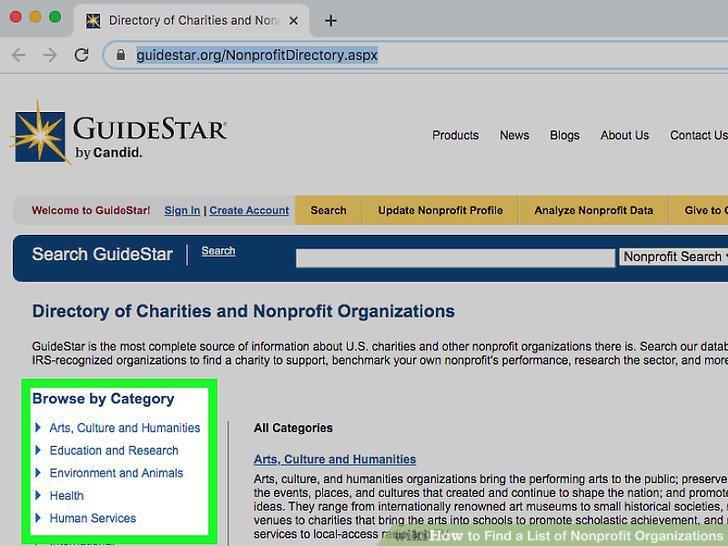Expand arrow beside Education and Research
This screenshot has width=728, height=546.
[38, 450]
